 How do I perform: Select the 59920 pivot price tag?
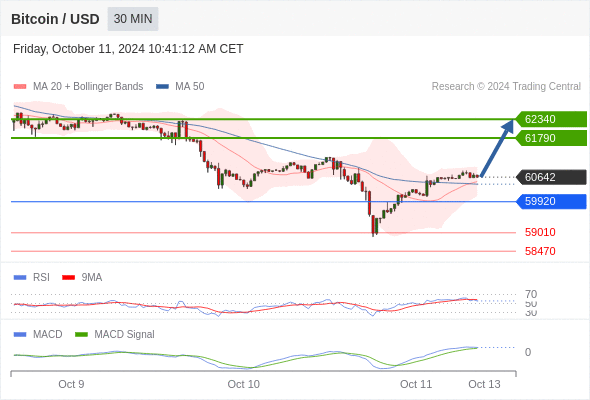pyautogui.click(x=551, y=201)
